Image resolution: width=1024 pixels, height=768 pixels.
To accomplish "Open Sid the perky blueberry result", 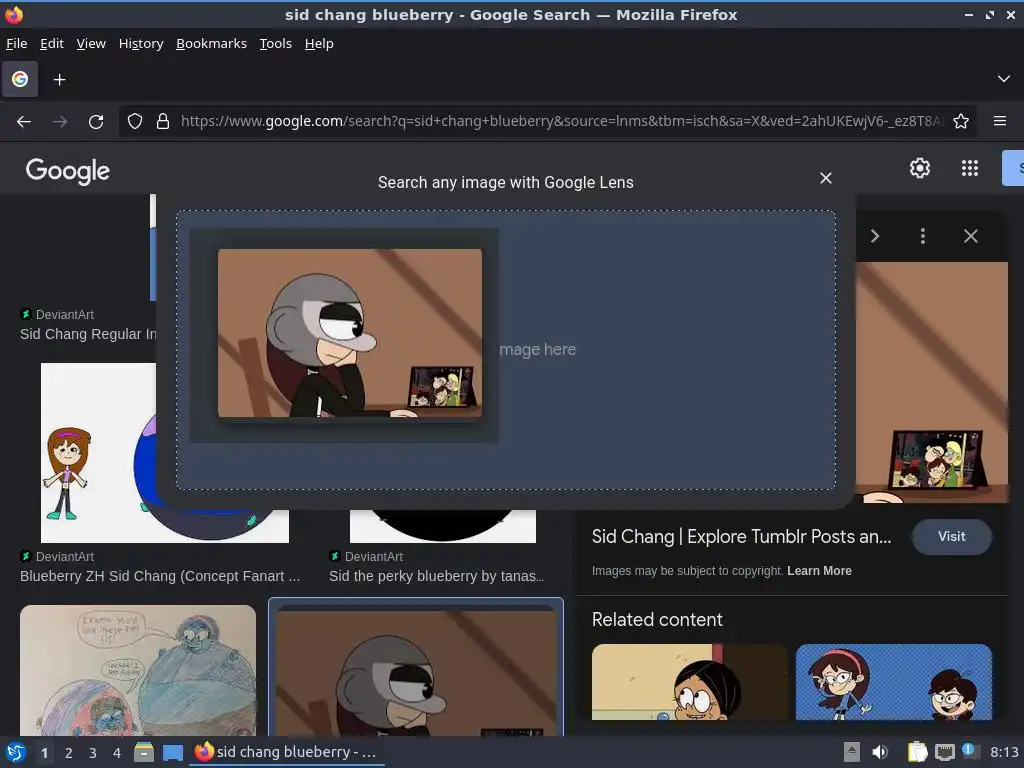I will coord(436,576).
